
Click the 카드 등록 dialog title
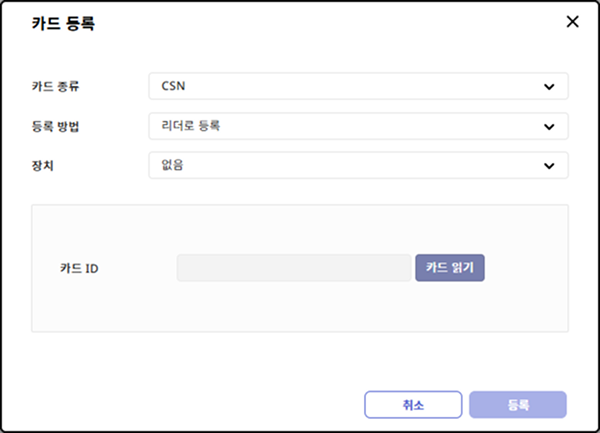point(64,24)
